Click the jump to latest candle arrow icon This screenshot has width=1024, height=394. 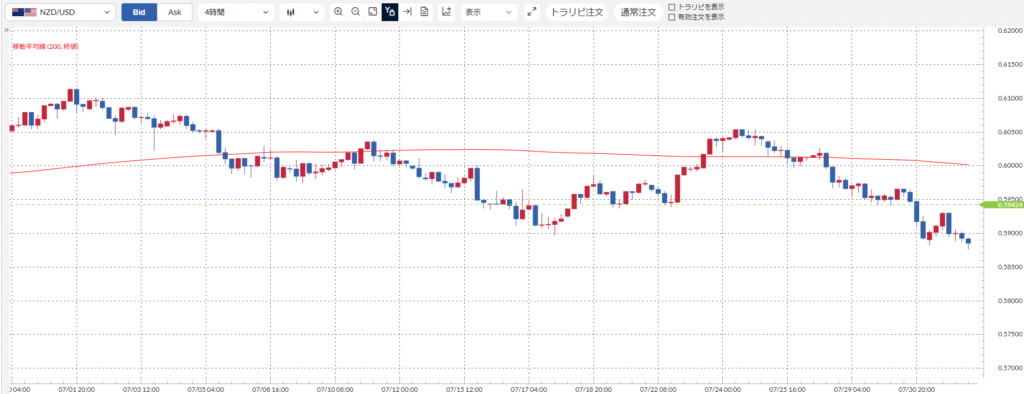point(407,12)
